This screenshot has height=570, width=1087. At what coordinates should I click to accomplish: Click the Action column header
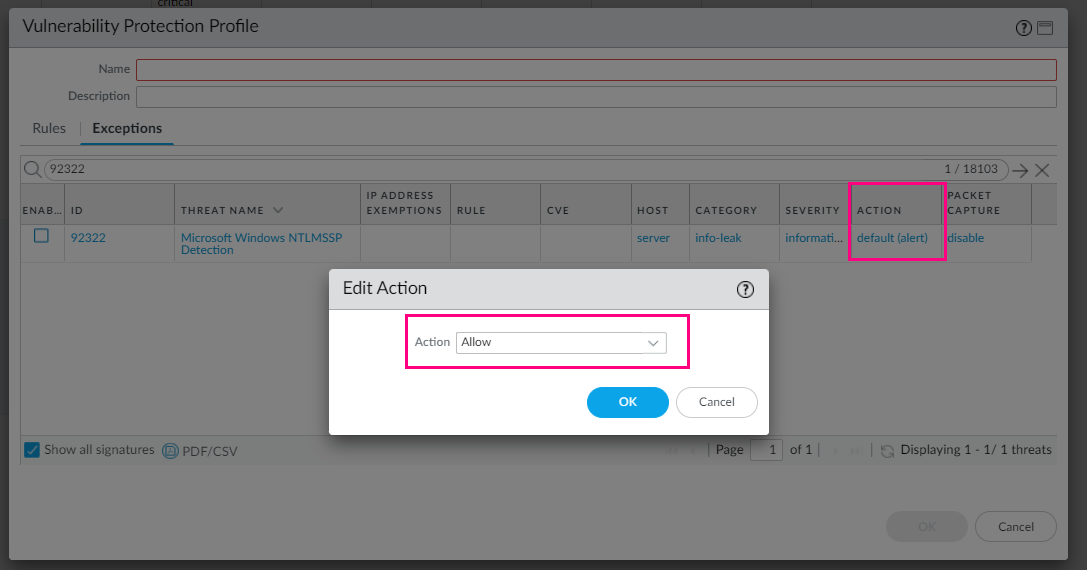[x=896, y=204]
